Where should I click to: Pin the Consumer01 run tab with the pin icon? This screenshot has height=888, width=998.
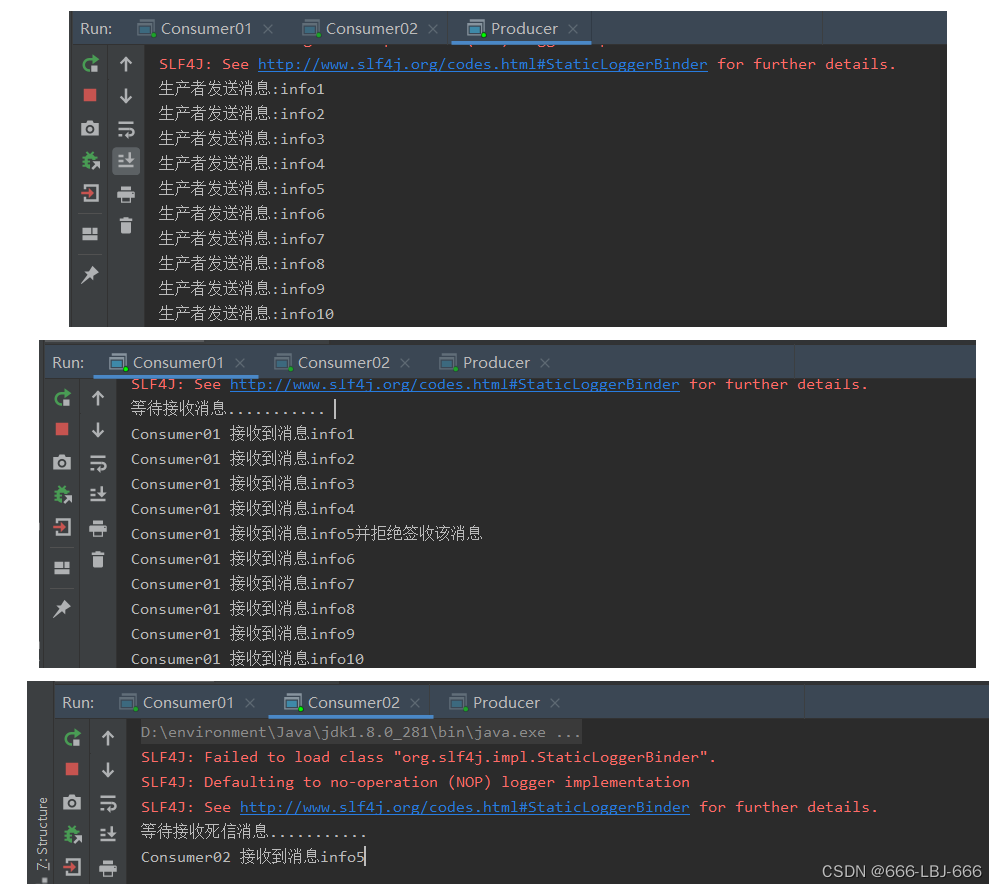62,609
